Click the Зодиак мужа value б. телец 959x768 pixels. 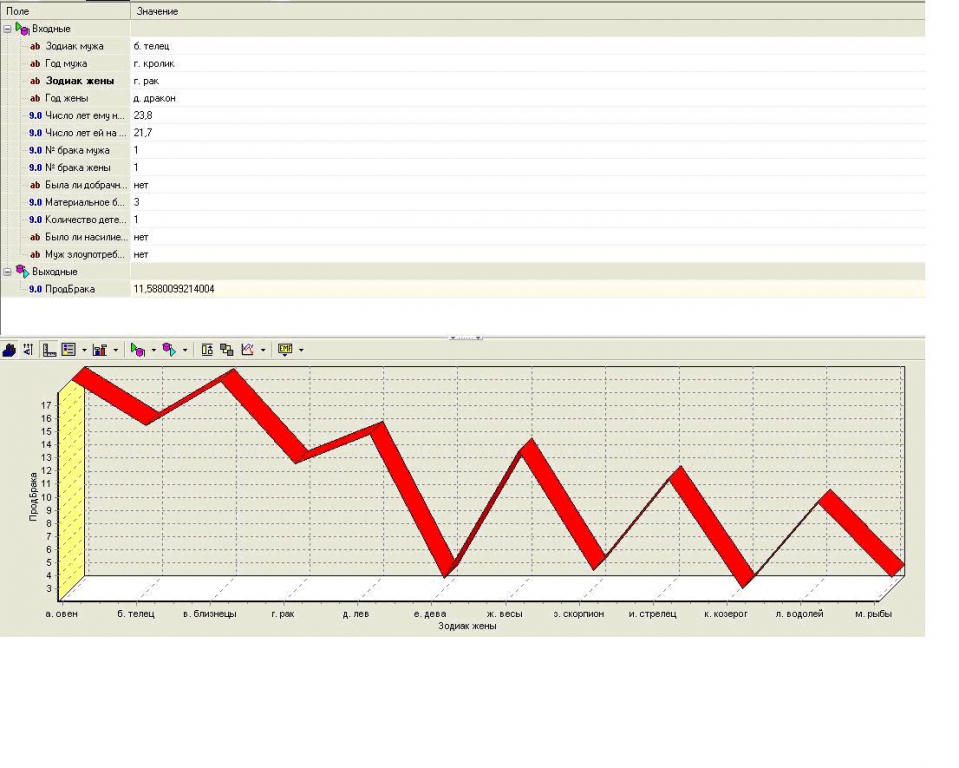click(x=158, y=46)
